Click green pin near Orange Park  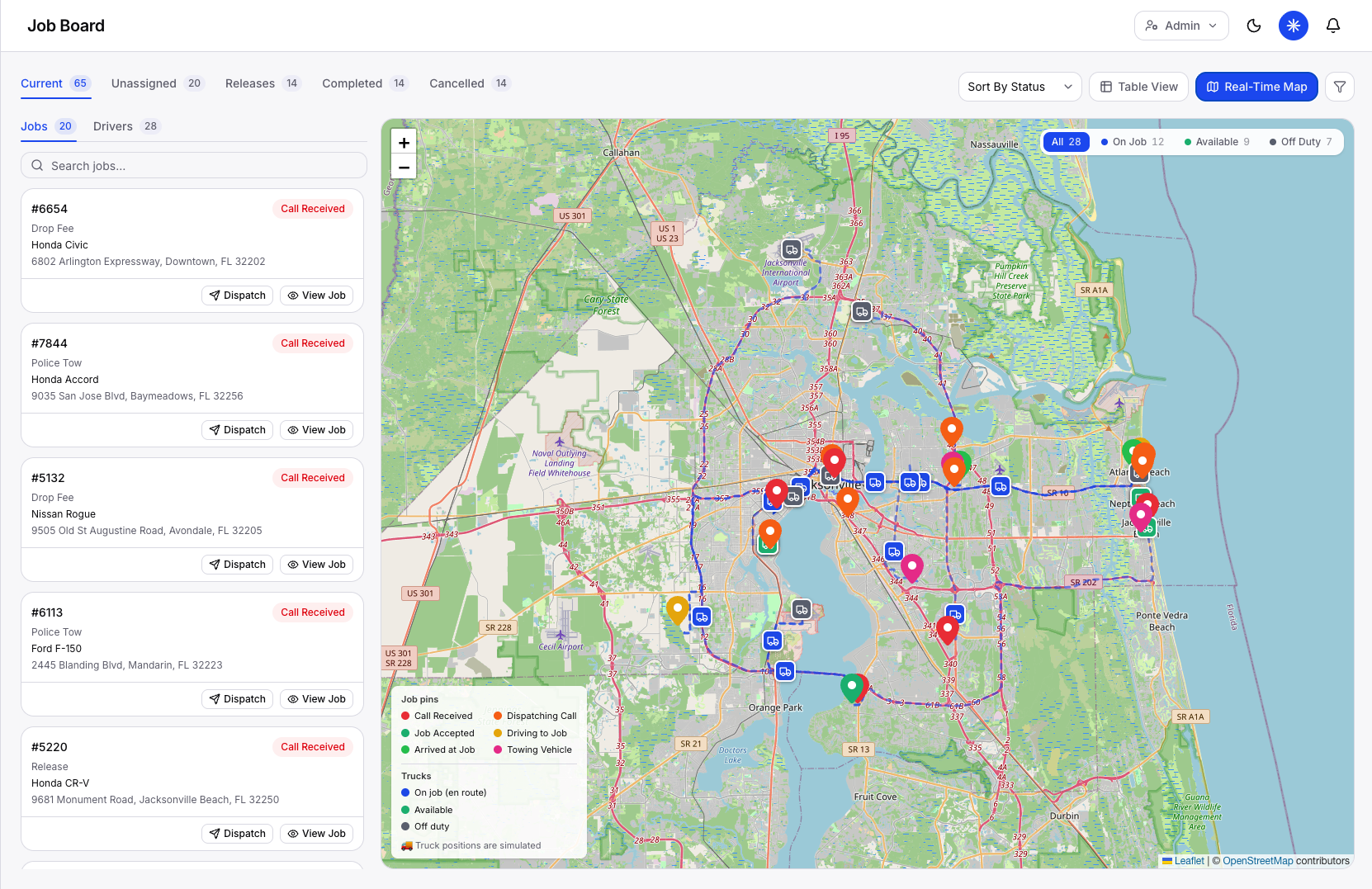point(851,687)
